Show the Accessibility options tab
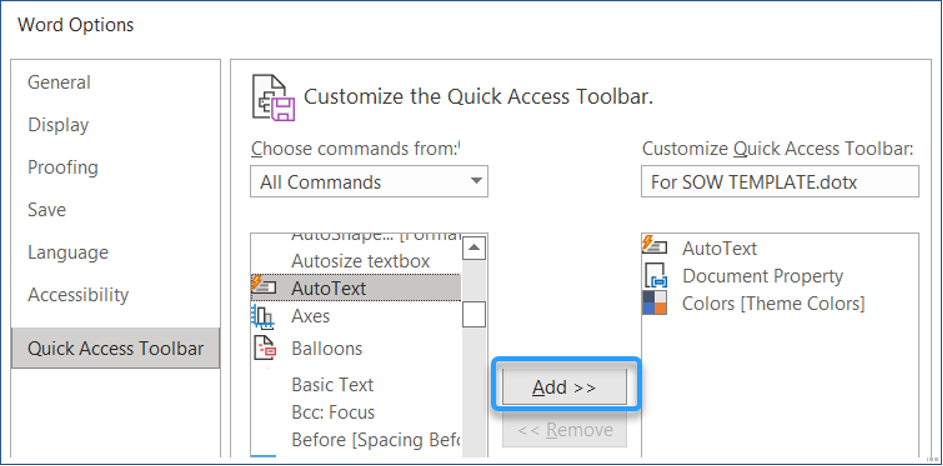Viewport: 943px width, 466px height. (78, 295)
